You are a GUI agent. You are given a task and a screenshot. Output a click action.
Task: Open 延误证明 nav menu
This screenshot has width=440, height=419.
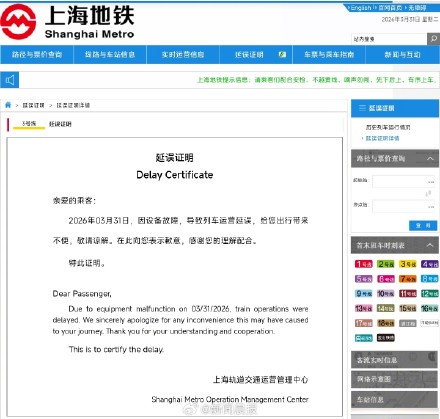256,54
